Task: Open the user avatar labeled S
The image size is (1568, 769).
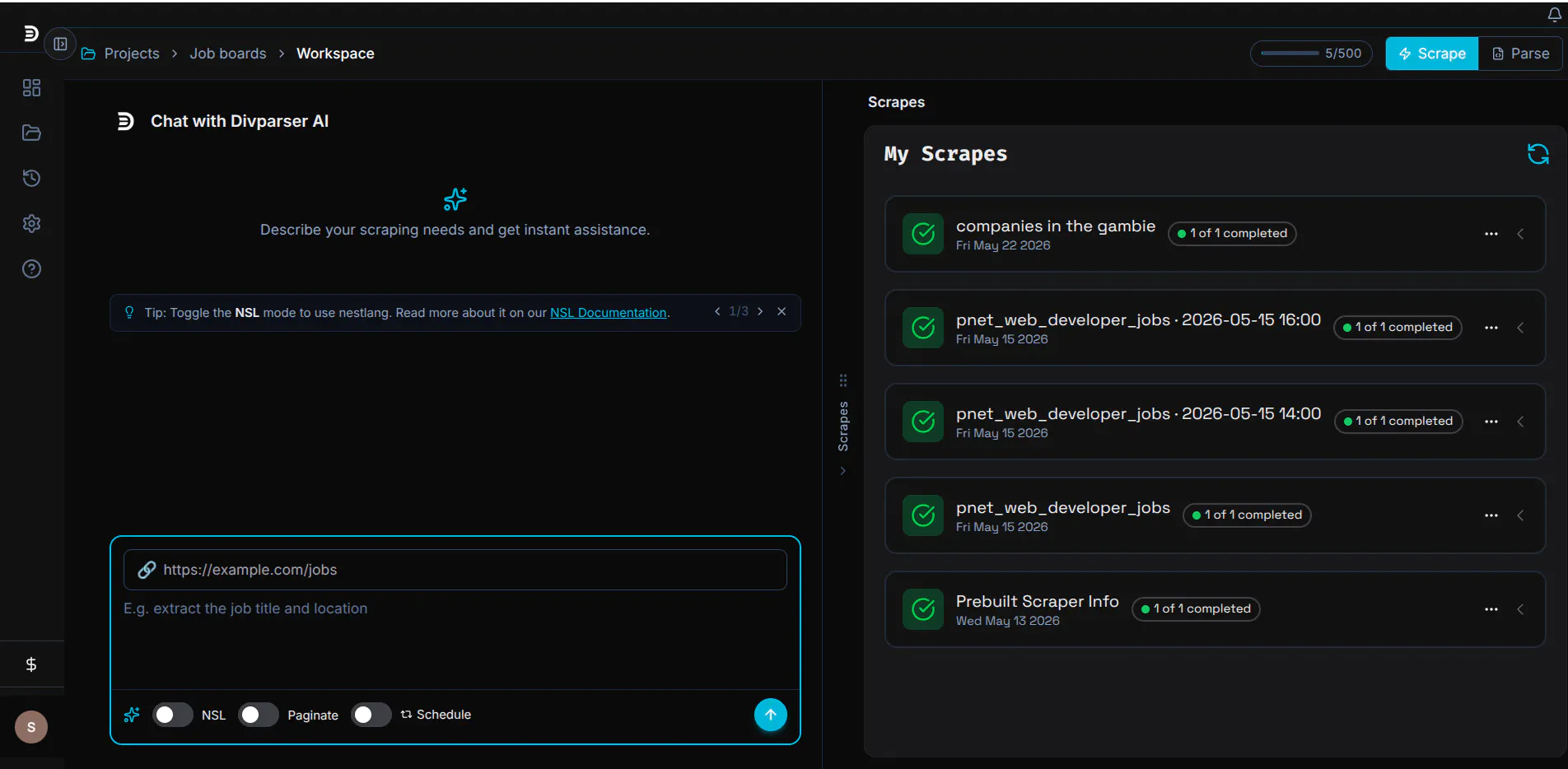Action: pos(31,727)
